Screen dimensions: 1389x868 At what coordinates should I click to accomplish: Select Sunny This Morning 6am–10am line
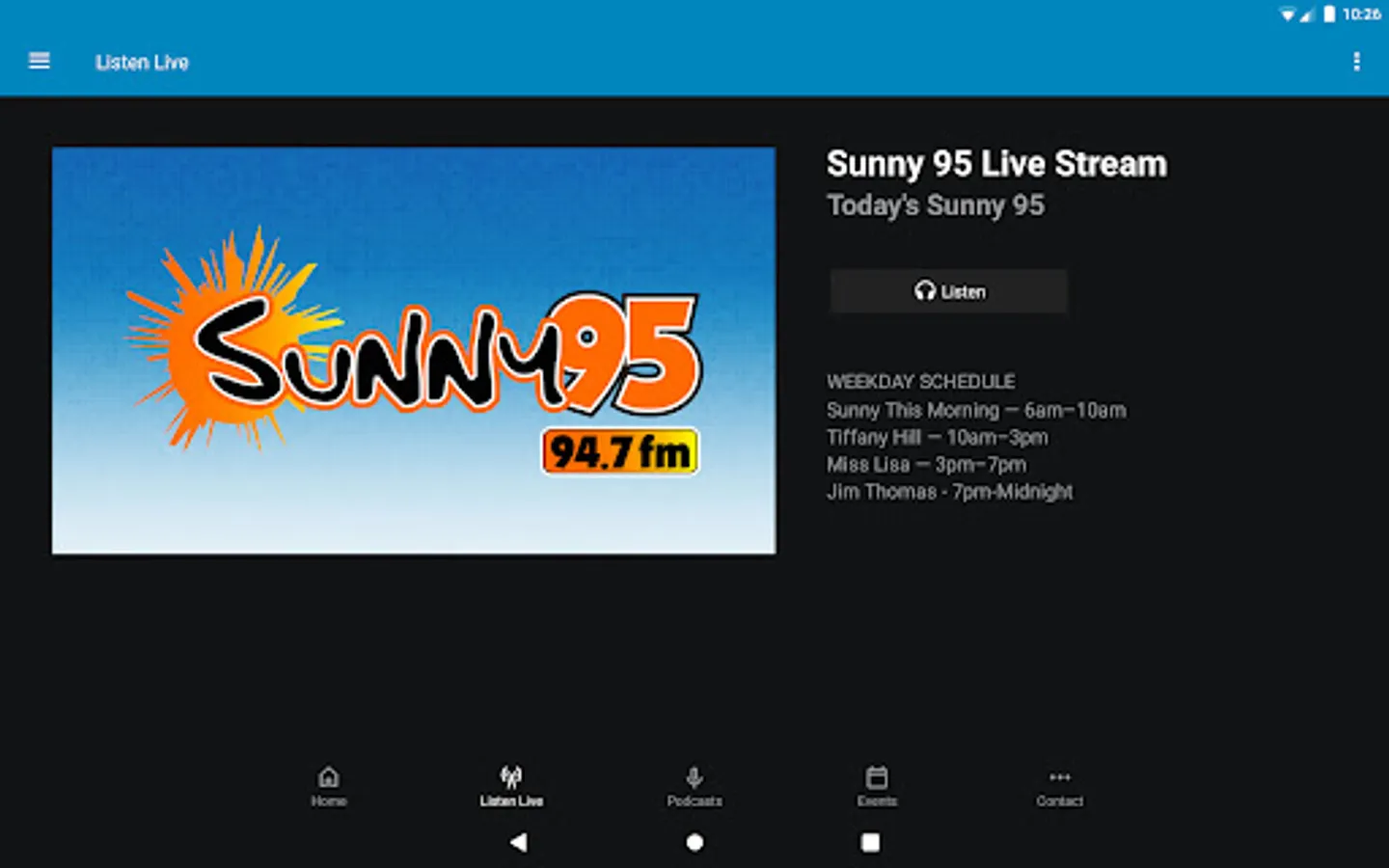pos(976,410)
